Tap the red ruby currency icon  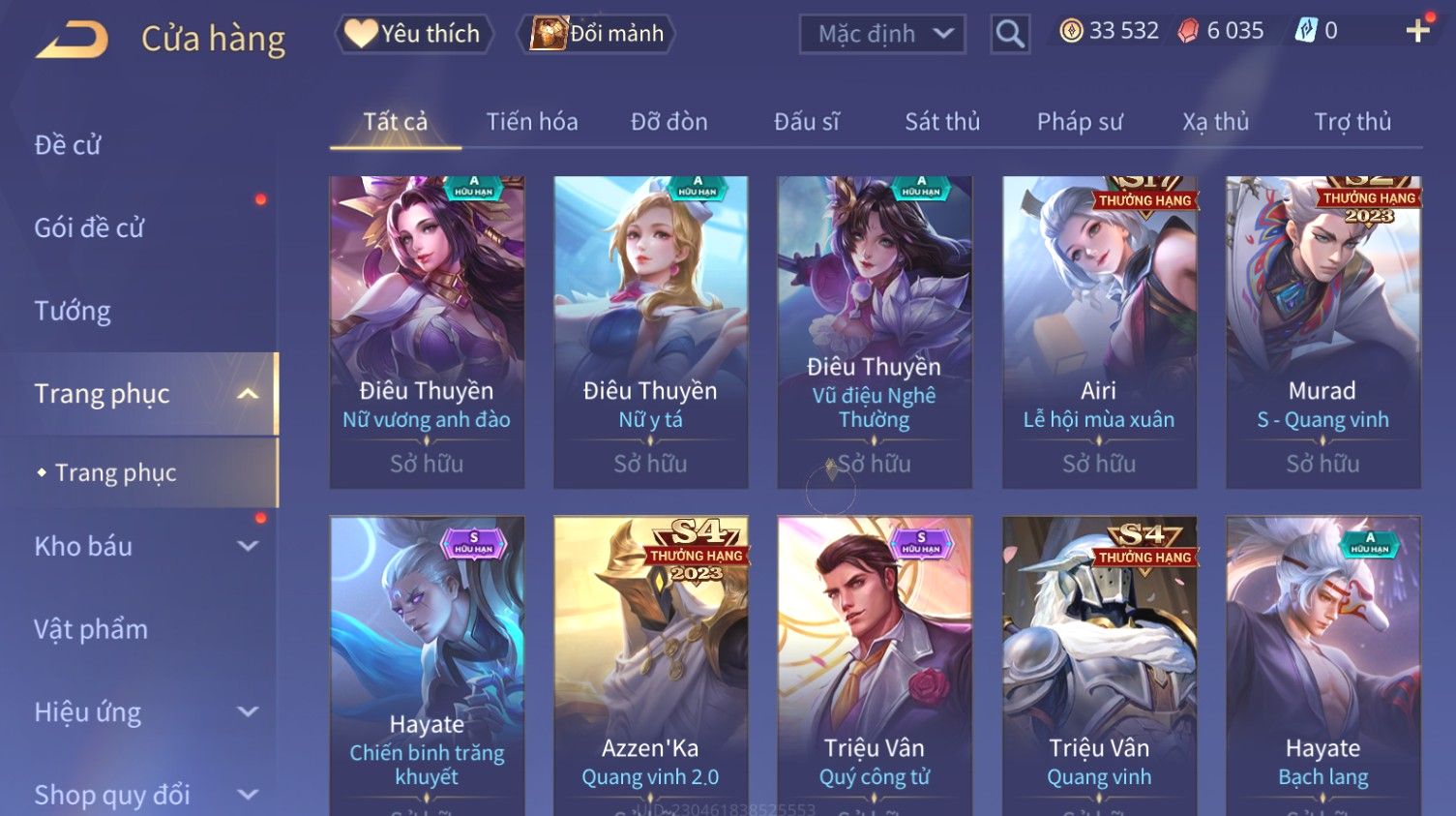1188,31
